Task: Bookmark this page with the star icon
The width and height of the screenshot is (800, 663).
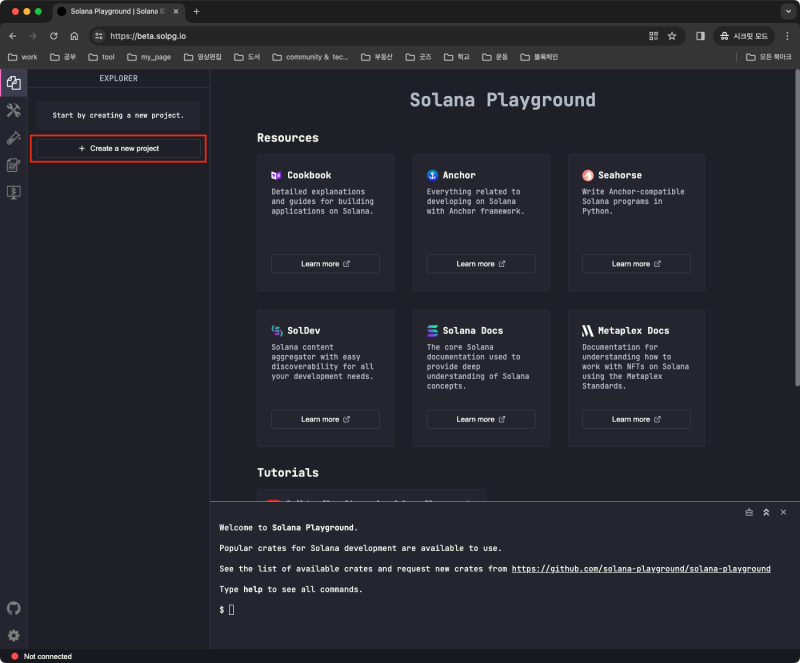Action: click(x=672, y=36)
